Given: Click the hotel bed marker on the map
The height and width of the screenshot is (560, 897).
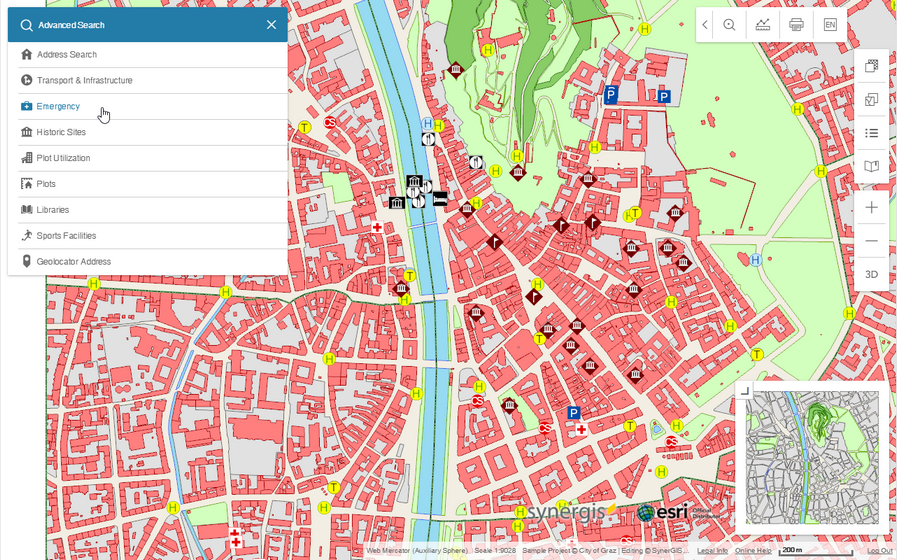Looking at the screenshot, I should [440, 198].
